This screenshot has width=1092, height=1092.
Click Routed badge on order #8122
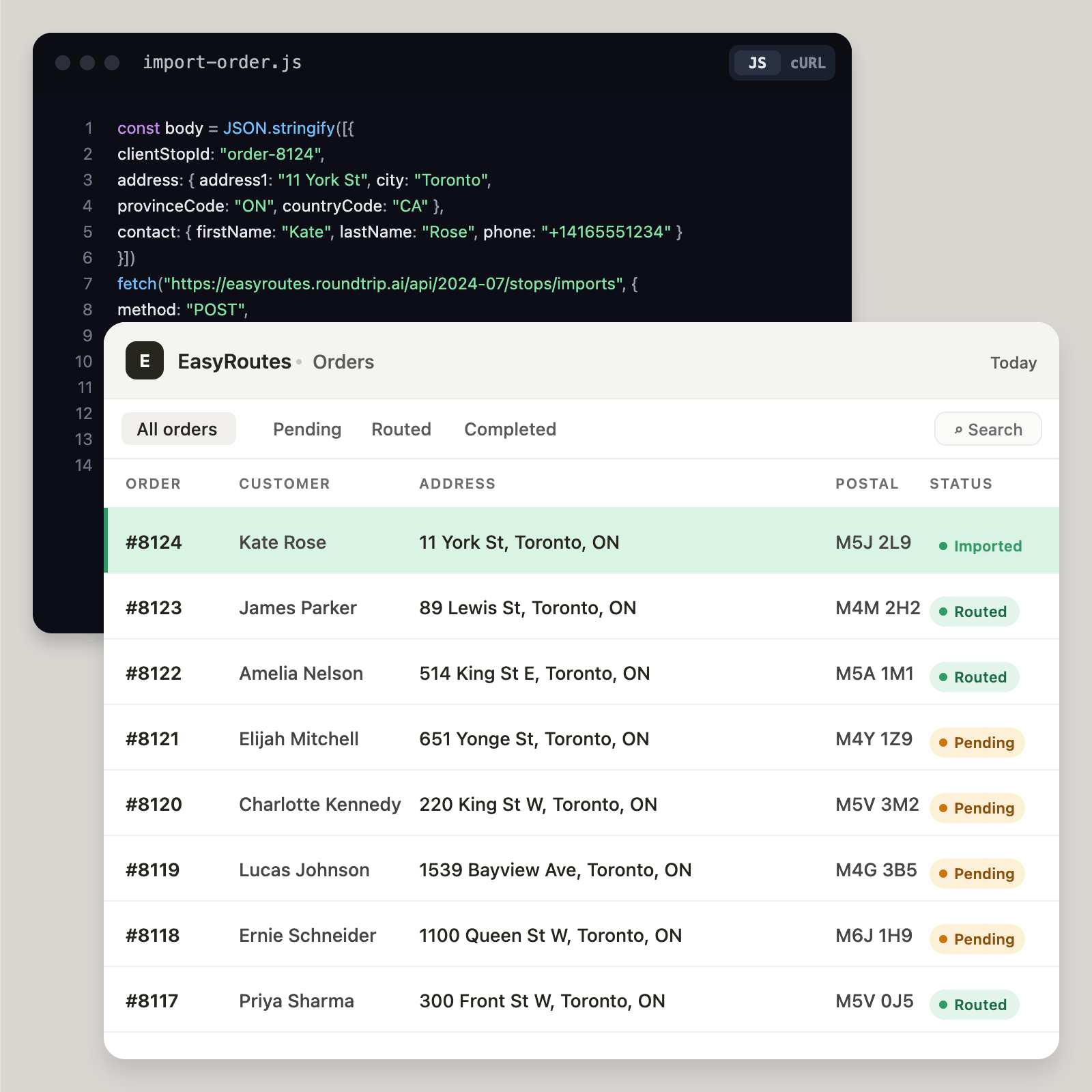pyautogui.click(x=974, y=677)
